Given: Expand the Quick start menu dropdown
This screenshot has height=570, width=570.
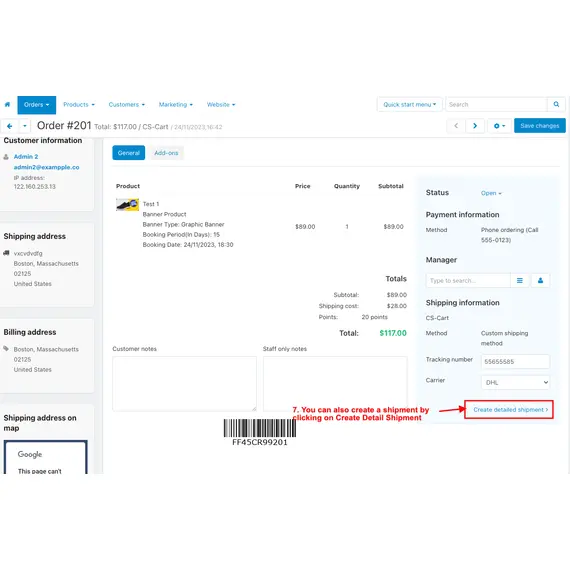Looking at the screenshot, I should pyautogui.click(x=409, y=105).
